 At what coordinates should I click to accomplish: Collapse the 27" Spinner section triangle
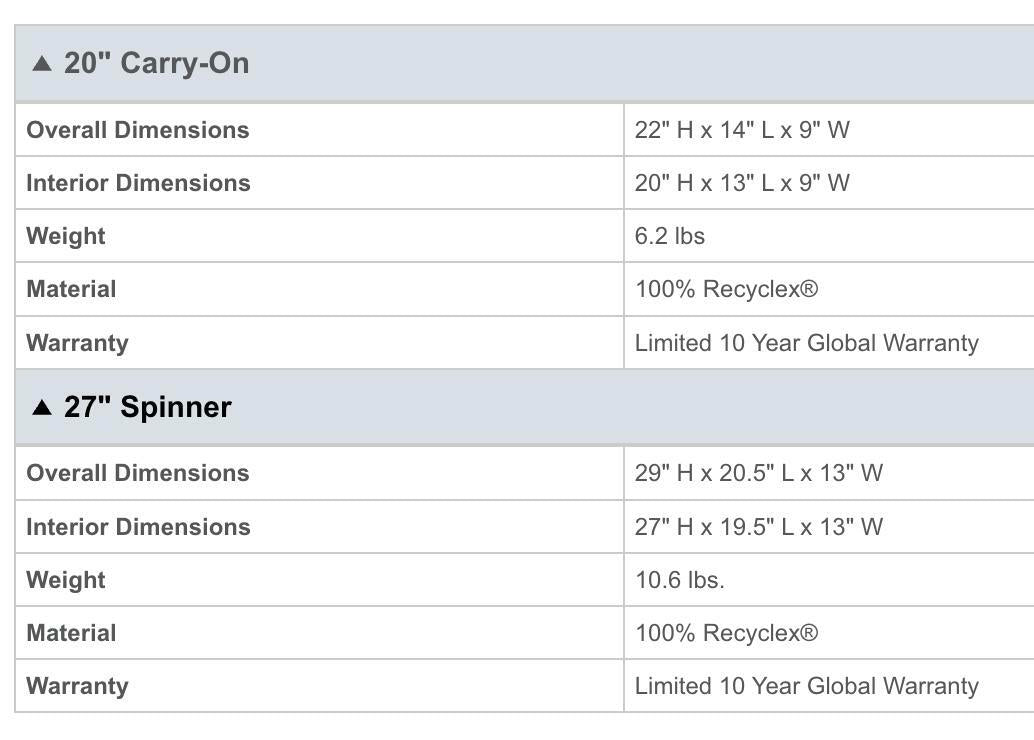[42, 408]
